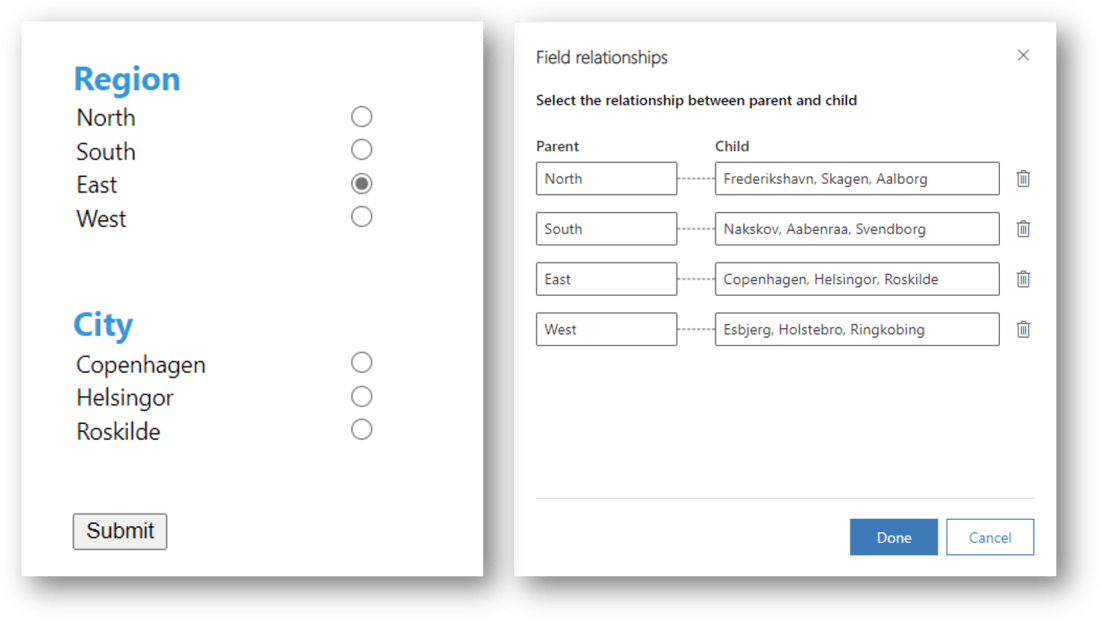1100x636 pixels.
Task: Delete the South relationship row
Action: (x=1023, y=229)
